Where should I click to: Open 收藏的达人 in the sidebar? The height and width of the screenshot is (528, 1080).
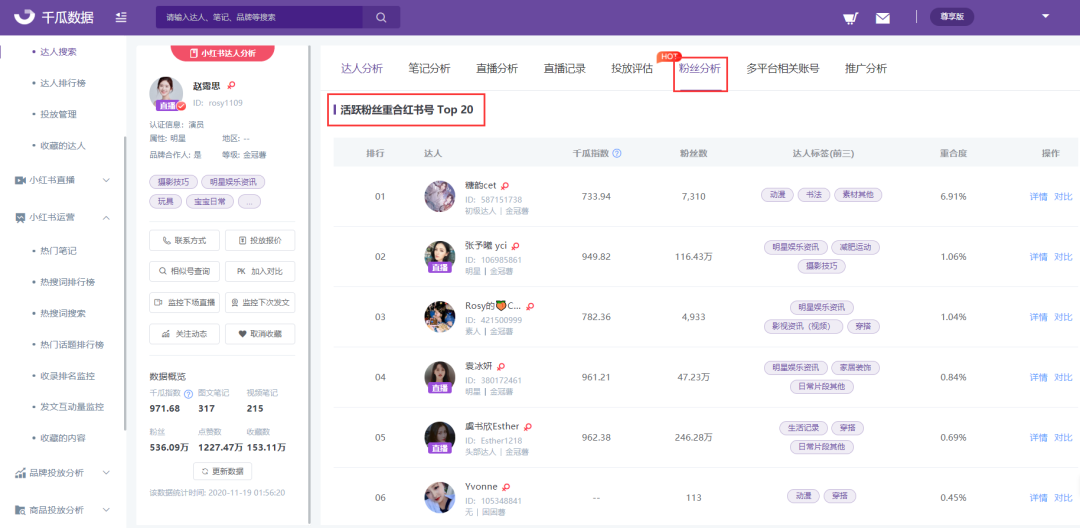[x=63, y=146]
